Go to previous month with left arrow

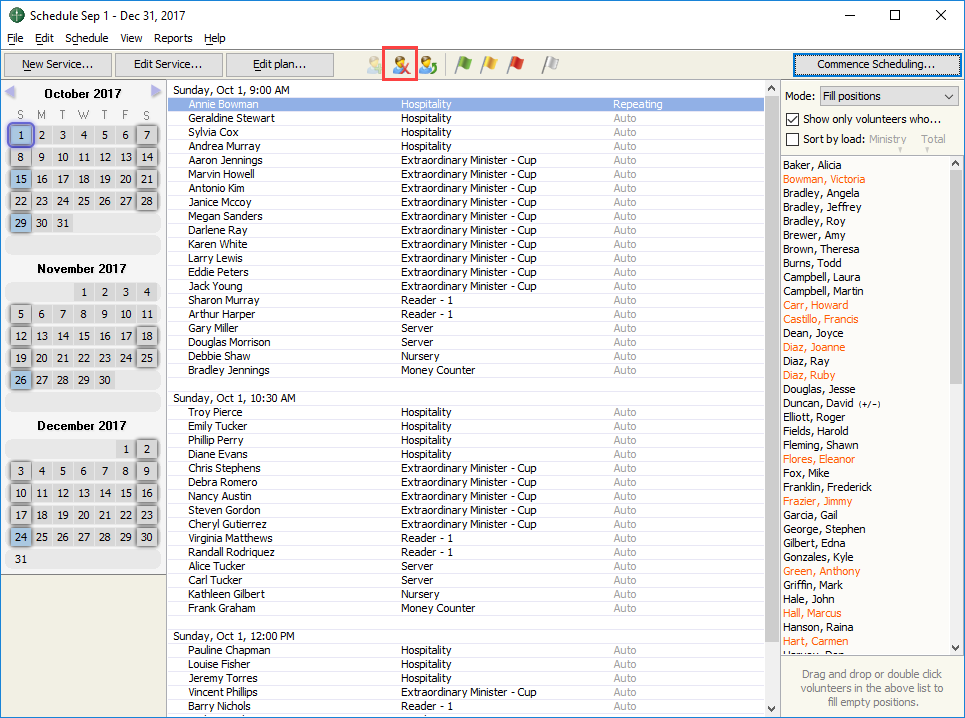(10, 93)
